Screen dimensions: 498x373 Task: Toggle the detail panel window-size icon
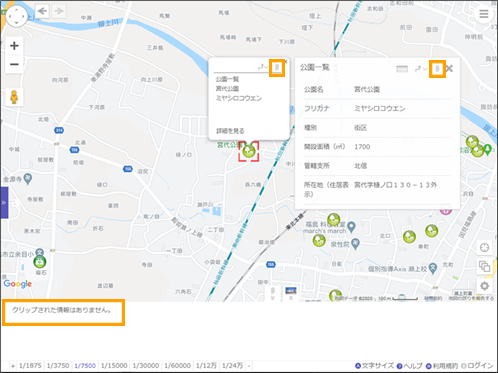point(402,69)
